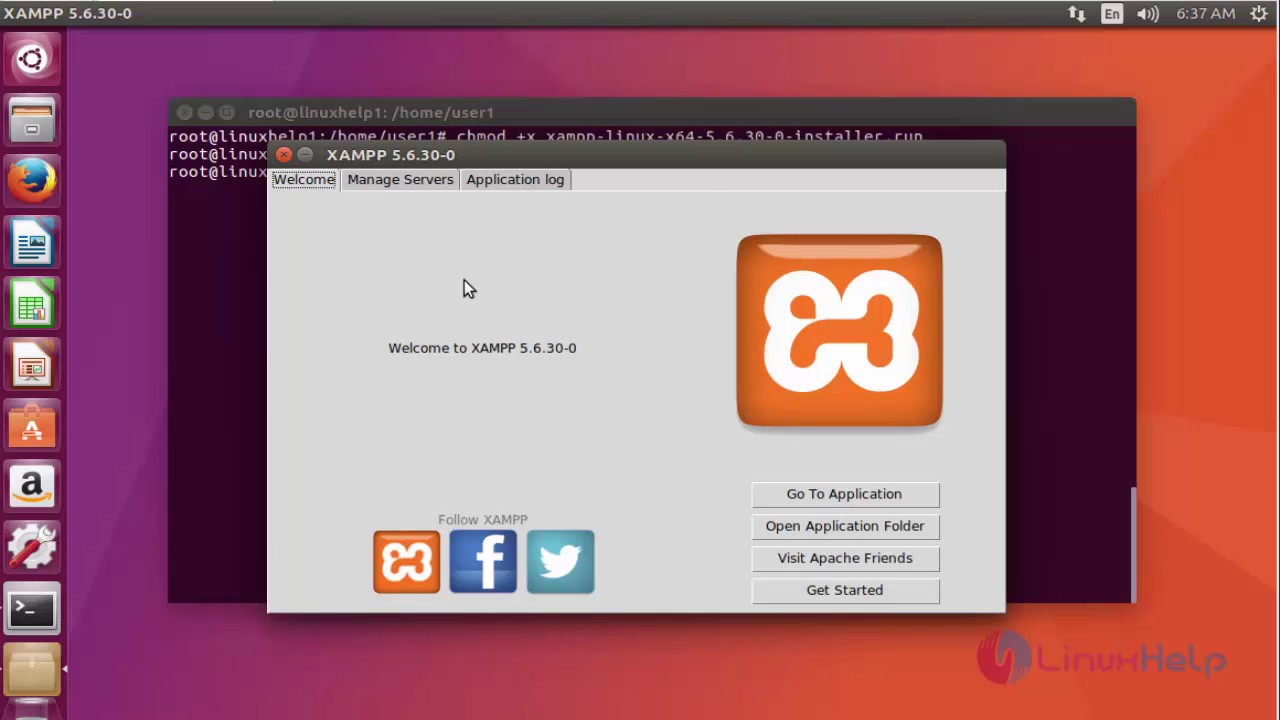Open the Files manager in launcher
1280x720 pixels.
click(x=32, y=121)
